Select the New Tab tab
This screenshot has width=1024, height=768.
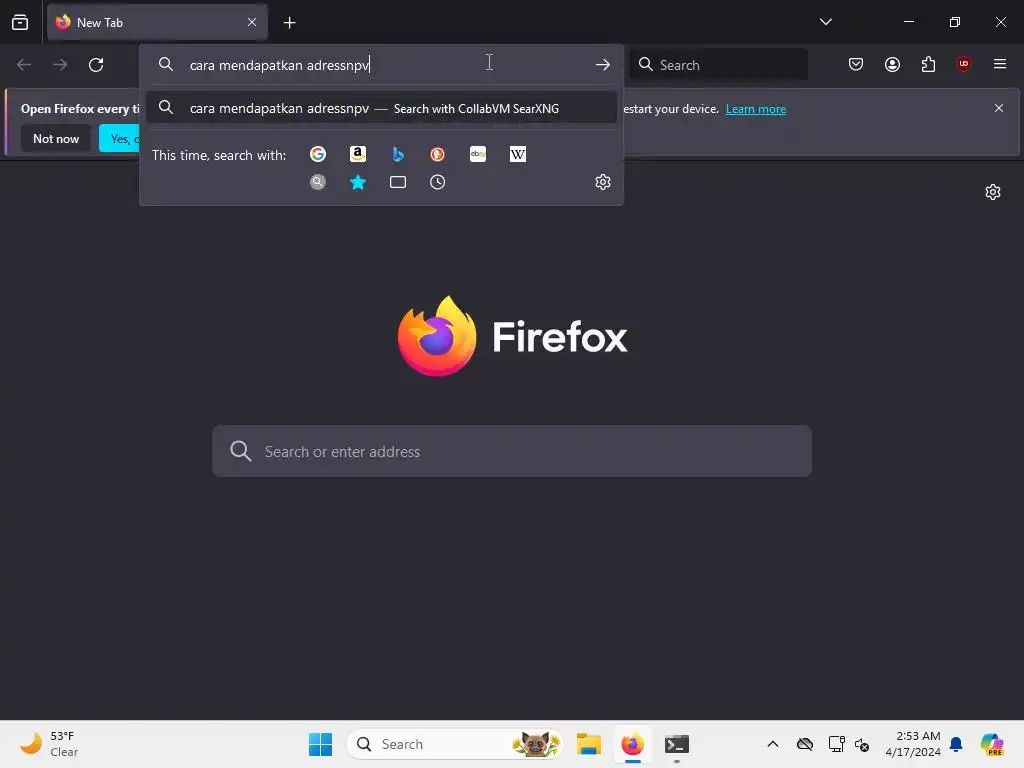pos(157,22)
